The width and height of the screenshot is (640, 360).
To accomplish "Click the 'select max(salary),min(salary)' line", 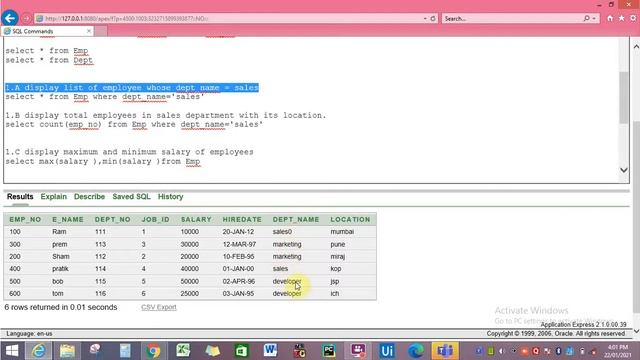I will [103, 162].
